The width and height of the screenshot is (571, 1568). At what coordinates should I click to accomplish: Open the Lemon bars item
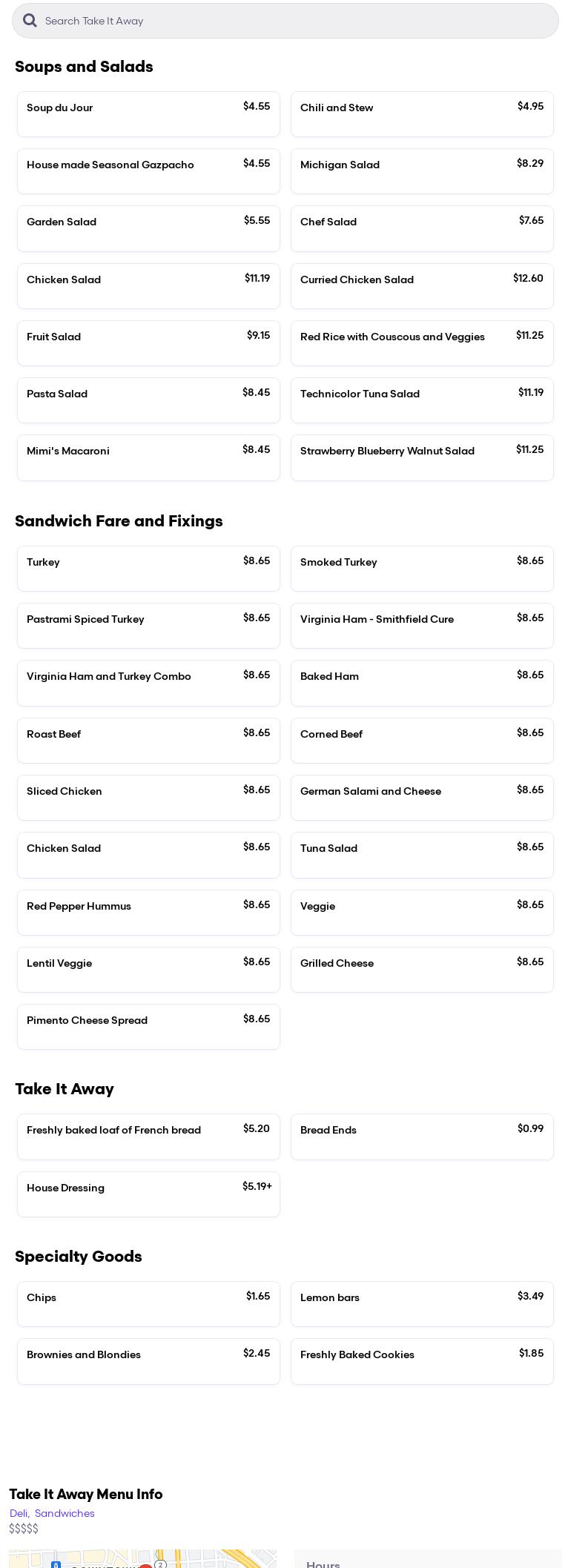422,1304
